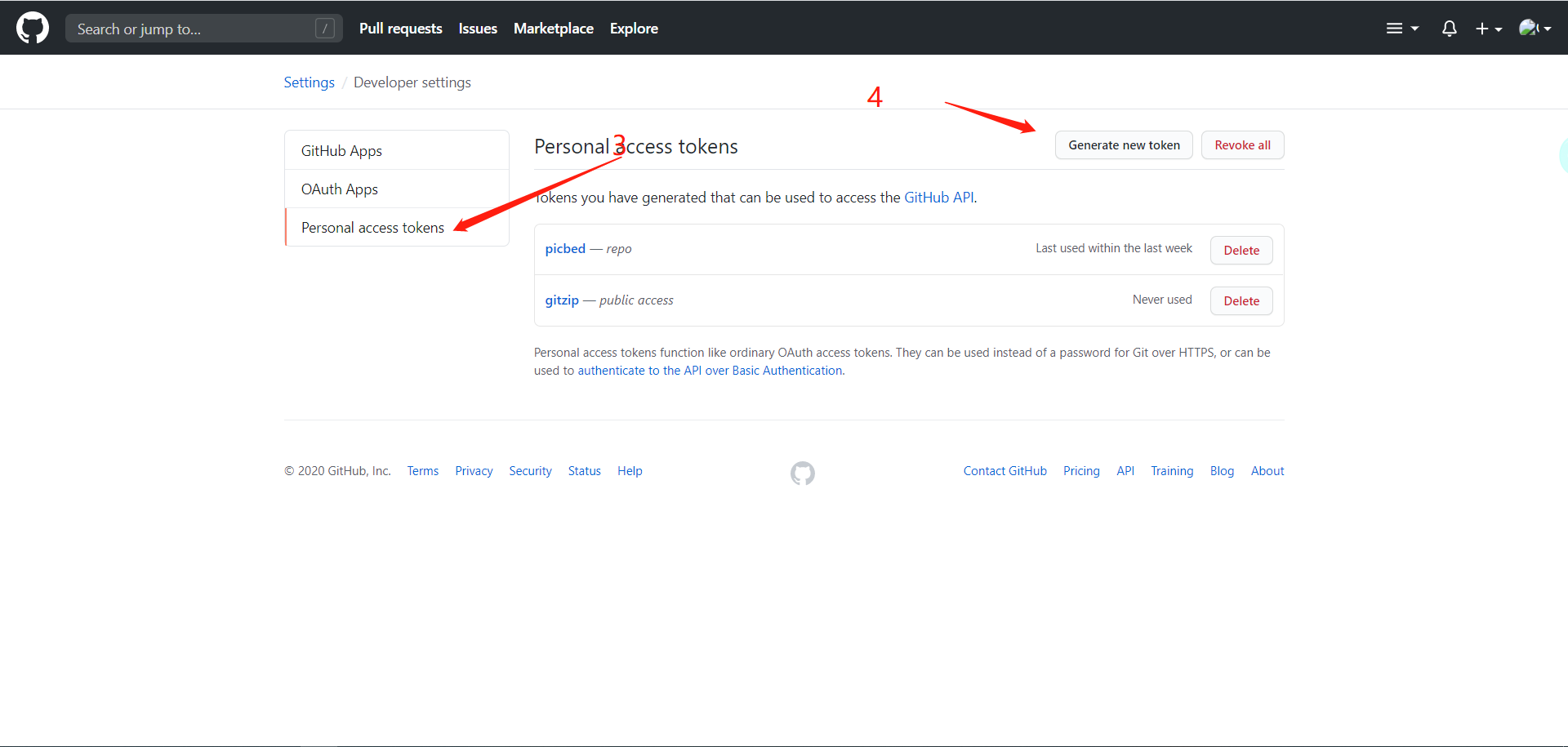Open Pull requests in the top navigation
Viewport: 1568px width, 747px height.
(400, 29)
